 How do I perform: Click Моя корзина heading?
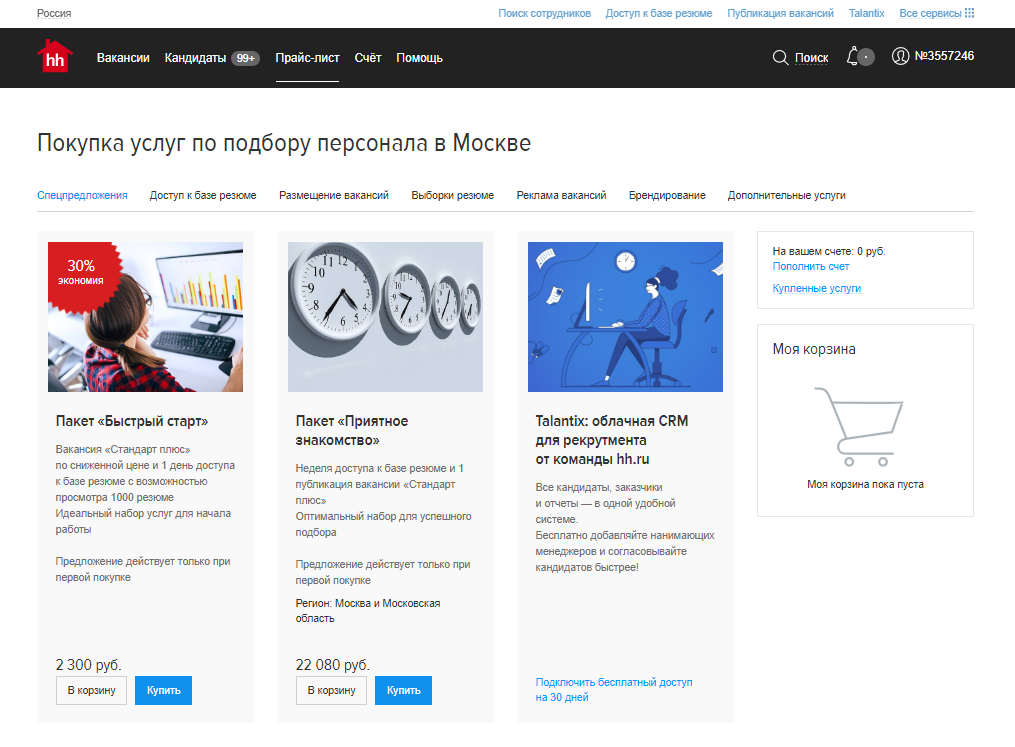814,349
